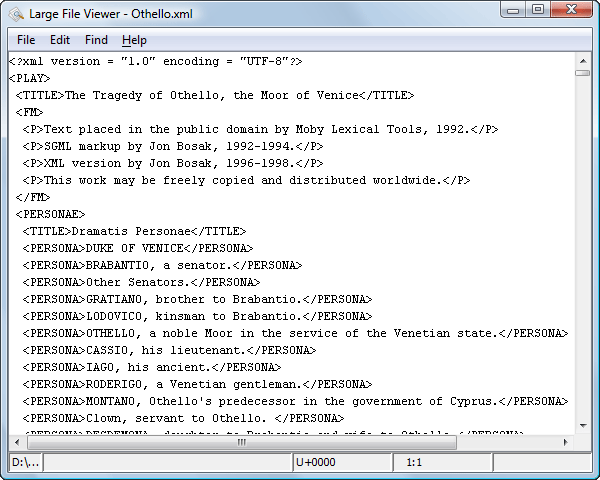Image resolution: width=600 pixels, height=480 pixels.
Task: Open the File menu
Action: 26,40
